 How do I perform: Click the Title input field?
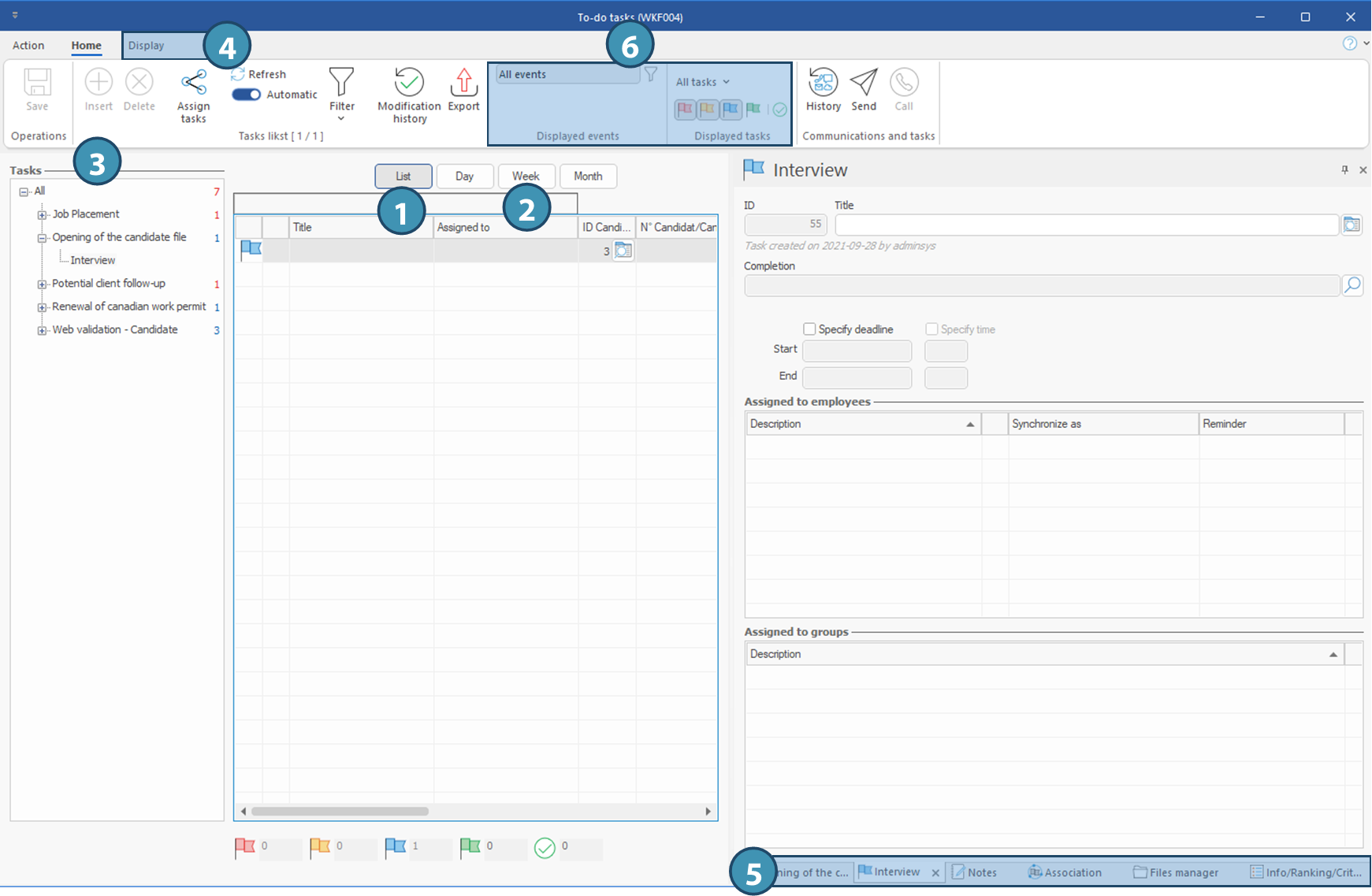[1086, 225]
